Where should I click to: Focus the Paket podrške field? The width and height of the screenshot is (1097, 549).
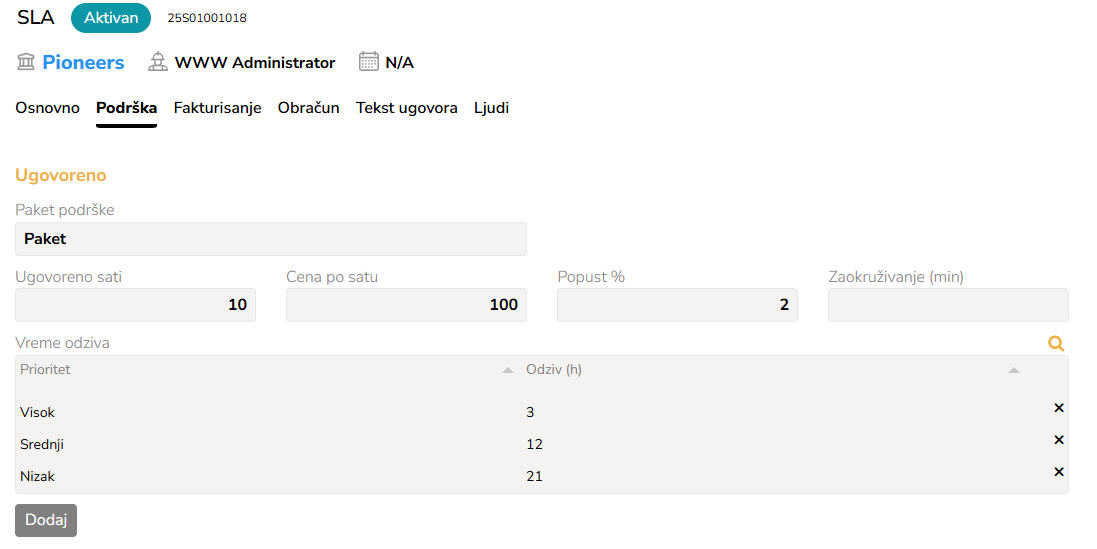click(271, 239)
